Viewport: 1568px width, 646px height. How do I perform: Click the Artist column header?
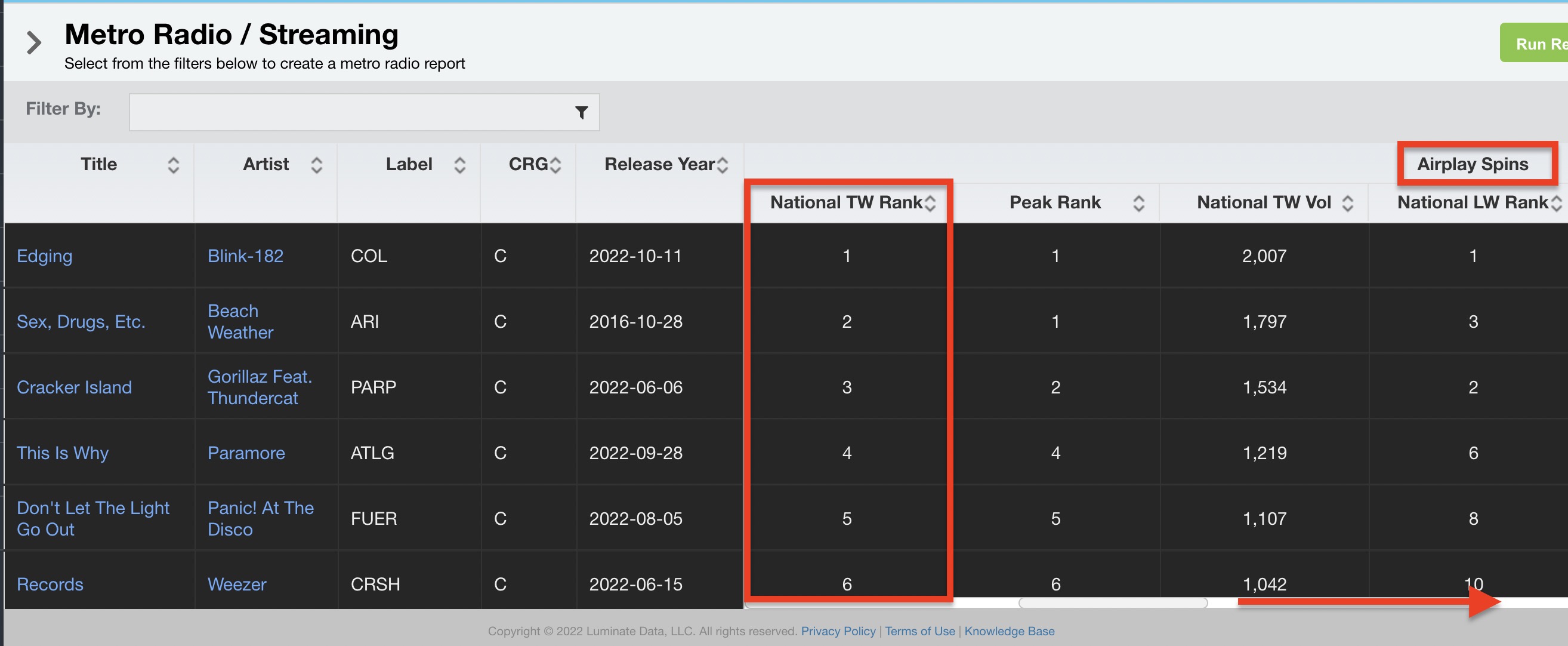tap(266, 164)
